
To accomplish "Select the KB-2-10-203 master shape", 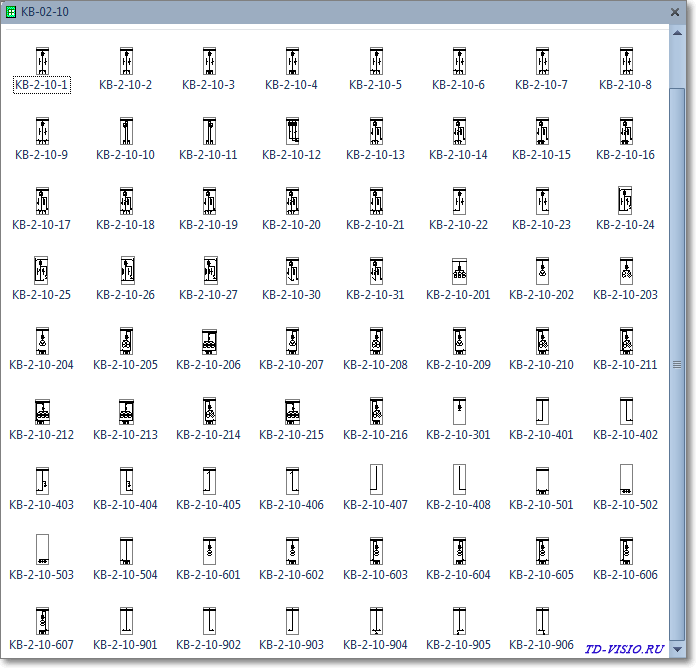I will coord(626,271).
